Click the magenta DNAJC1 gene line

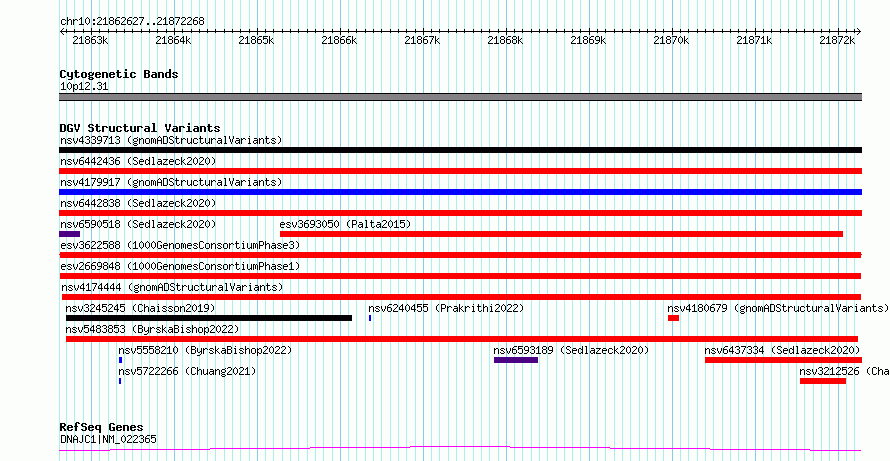click(460, 449)
